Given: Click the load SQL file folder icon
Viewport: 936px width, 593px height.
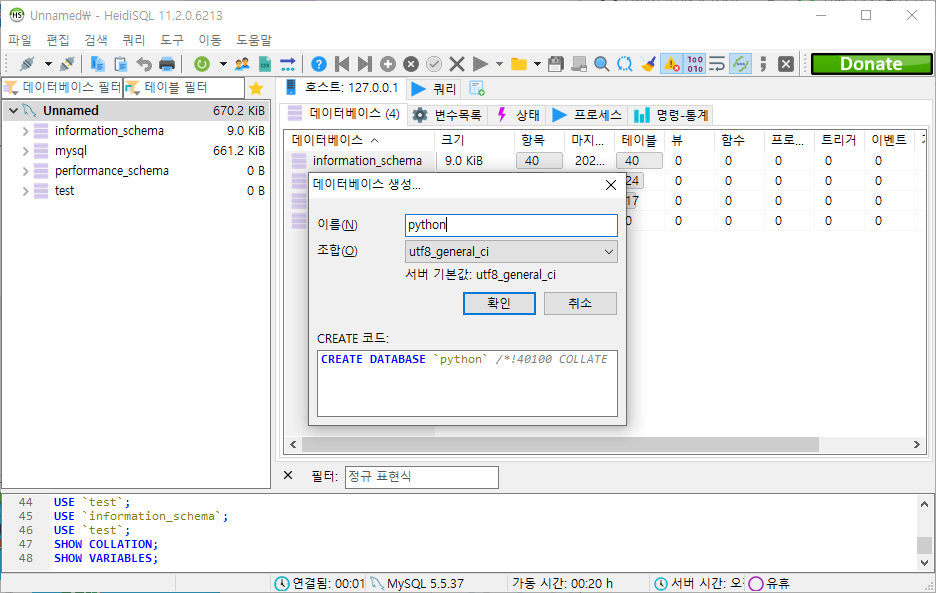Looking at the screenshot, I should 519,64.
